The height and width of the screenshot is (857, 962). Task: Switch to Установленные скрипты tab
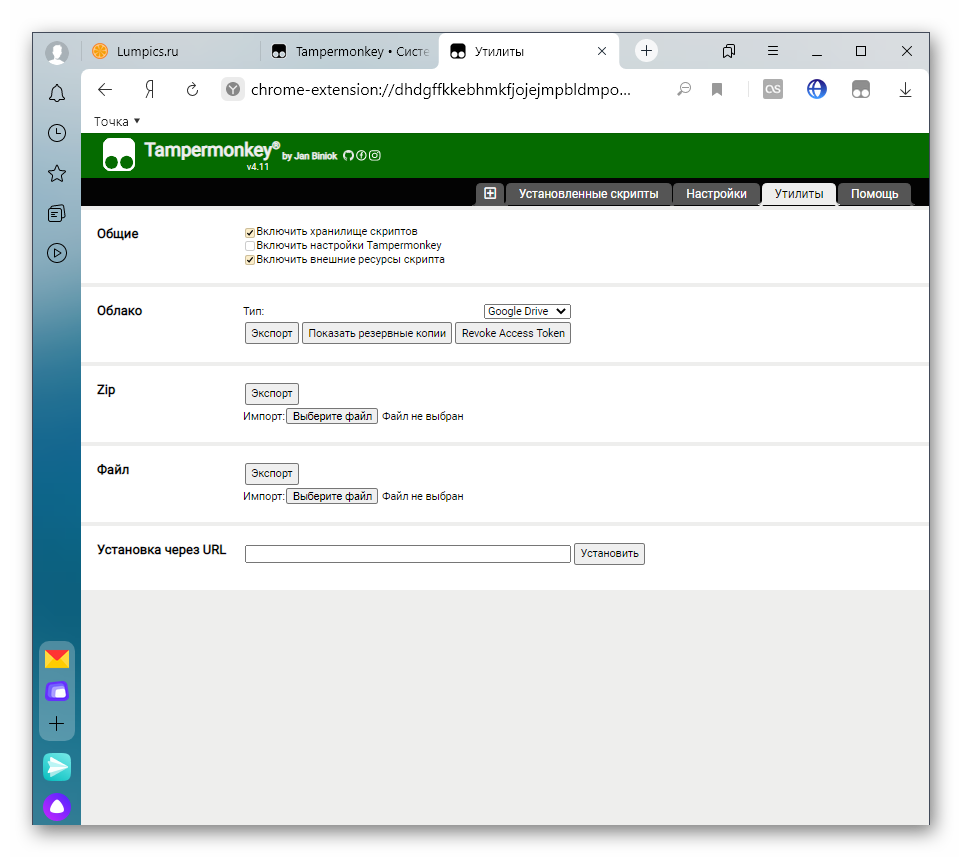pos(588,194)
